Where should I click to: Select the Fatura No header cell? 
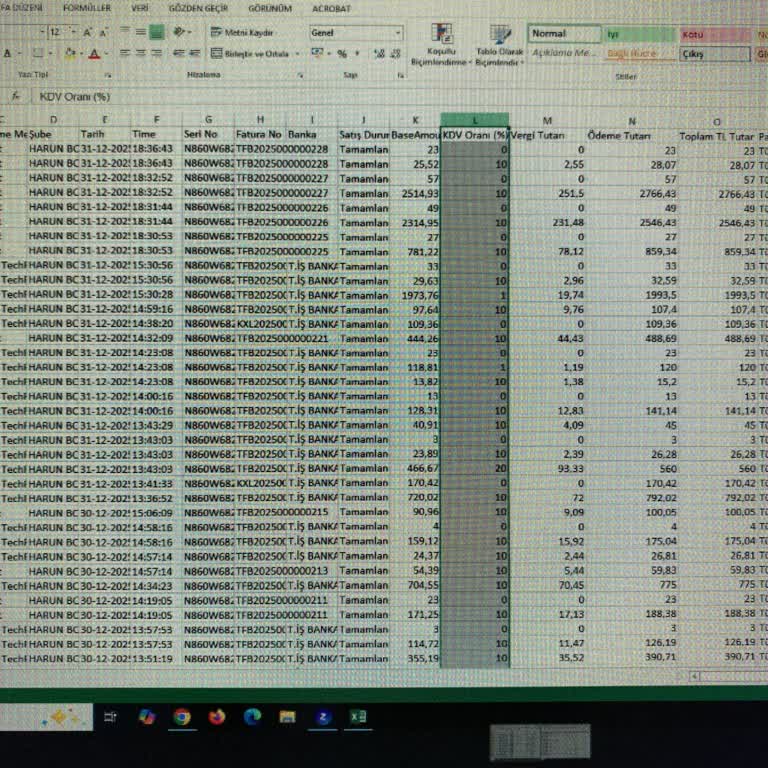coord(260,134)
